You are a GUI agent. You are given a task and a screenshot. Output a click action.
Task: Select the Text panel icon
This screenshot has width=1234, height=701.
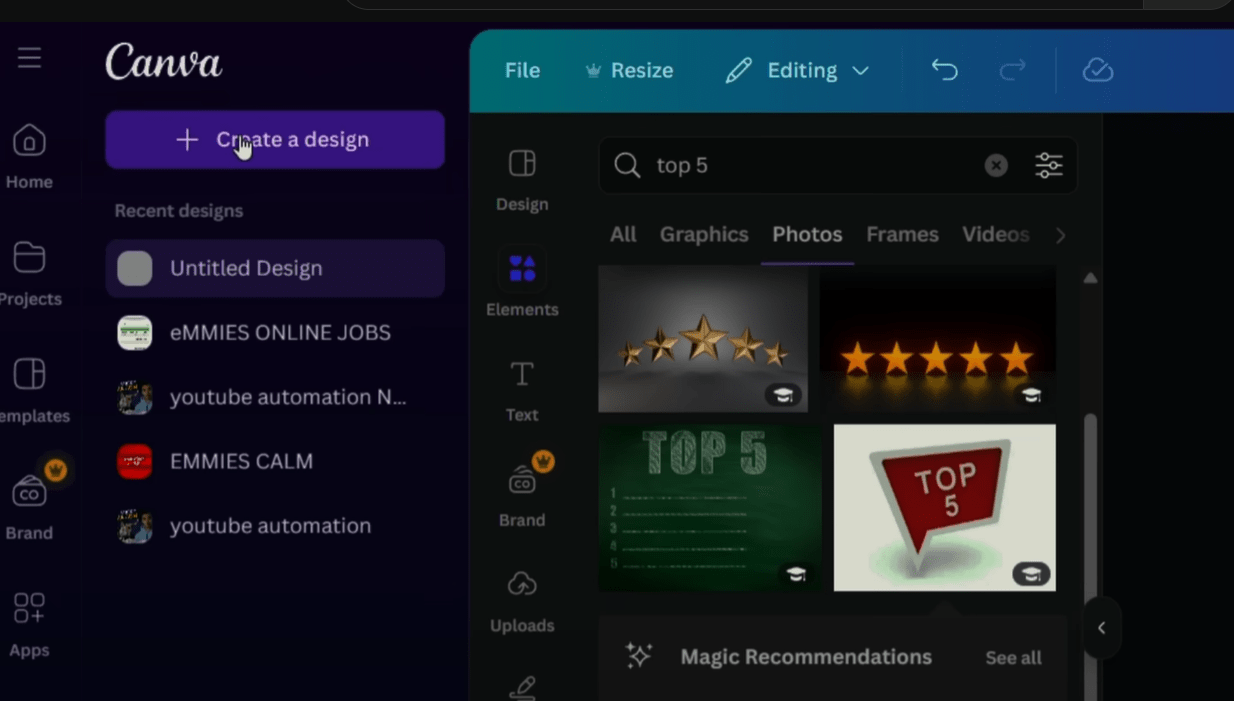[522, 388]
